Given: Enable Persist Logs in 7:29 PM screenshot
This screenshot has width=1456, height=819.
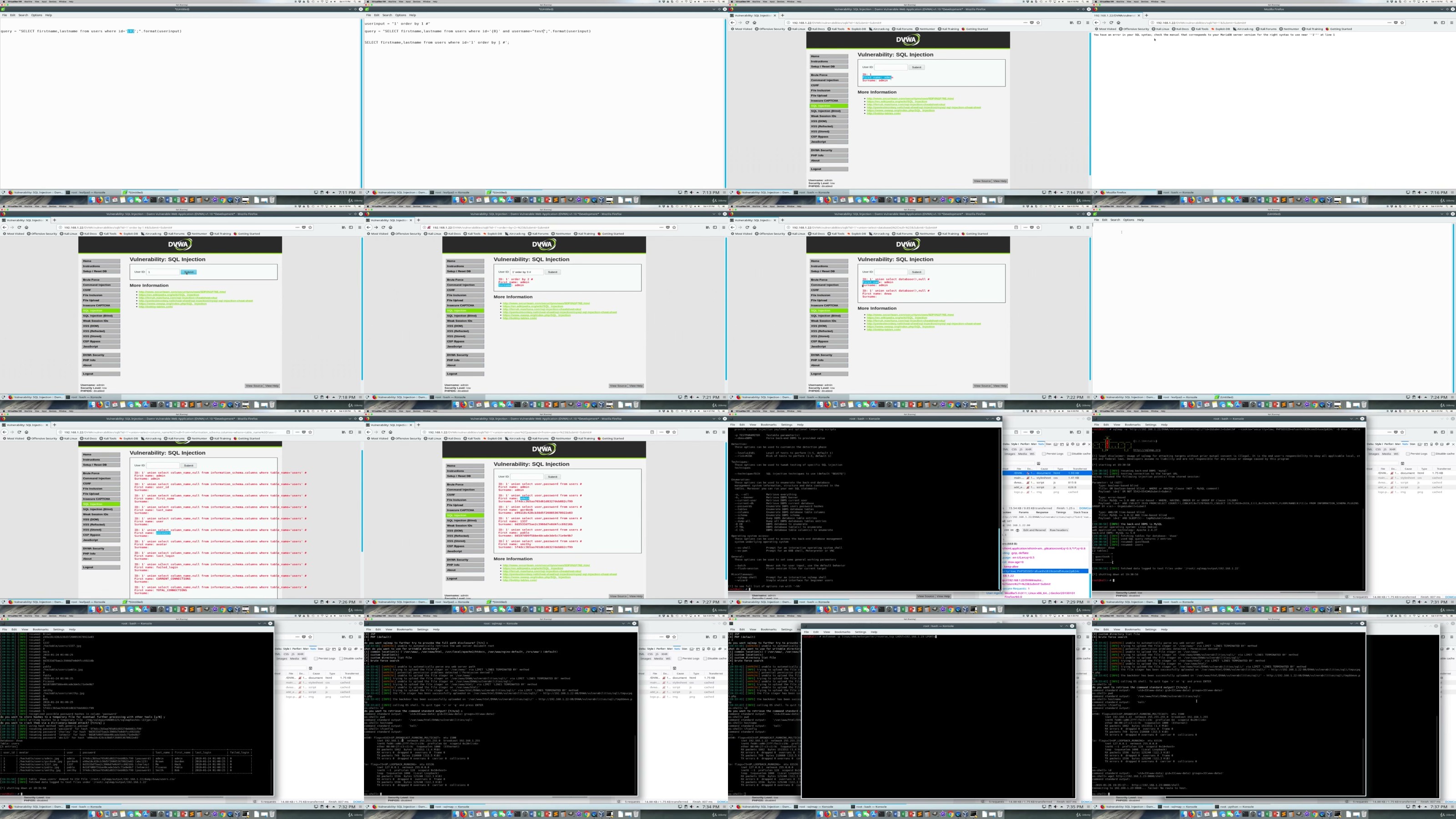Looking at the screenshot, I should [1044, 453].
